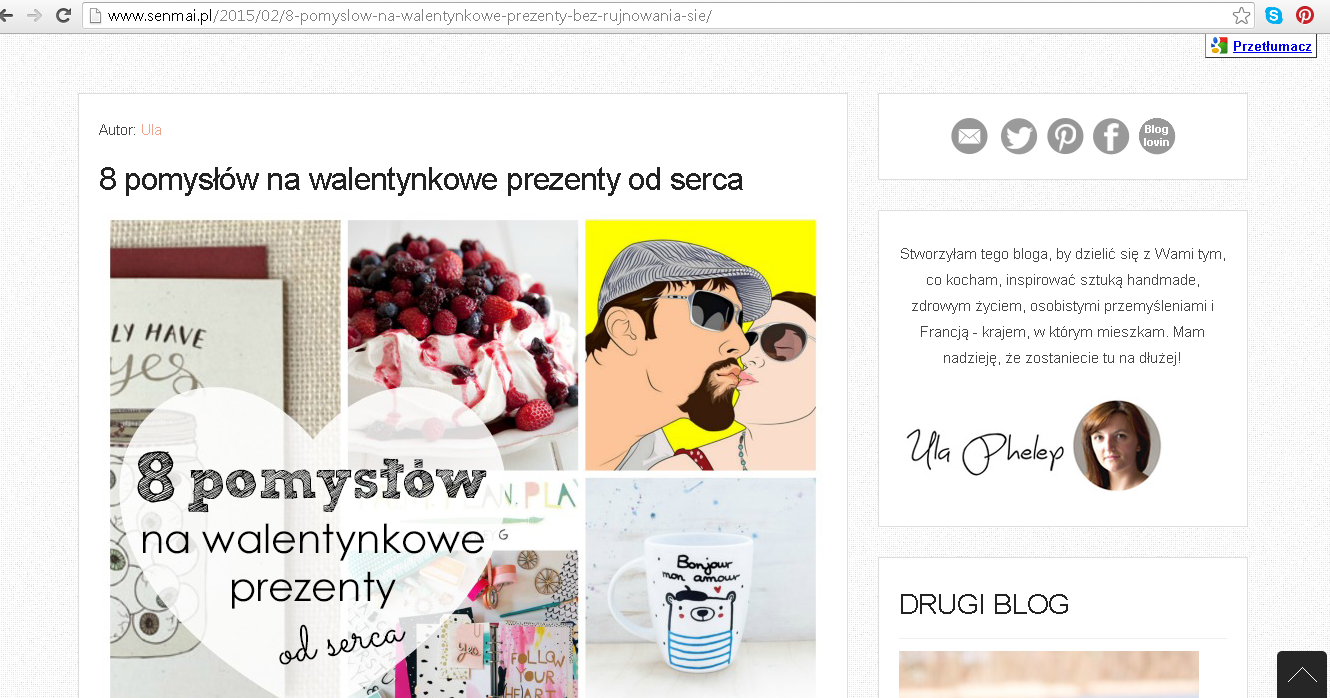Open Ula Phelep's round portrait photo
Screen dimensions: 1330x698
[1117, 446]
